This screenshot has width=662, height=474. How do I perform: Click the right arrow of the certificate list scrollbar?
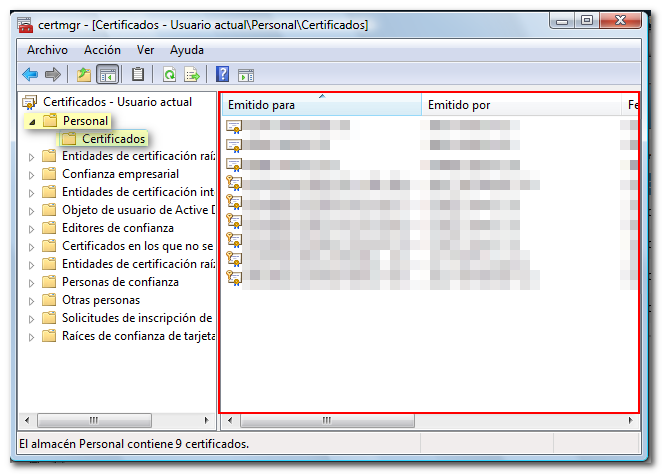coord(631,420)
